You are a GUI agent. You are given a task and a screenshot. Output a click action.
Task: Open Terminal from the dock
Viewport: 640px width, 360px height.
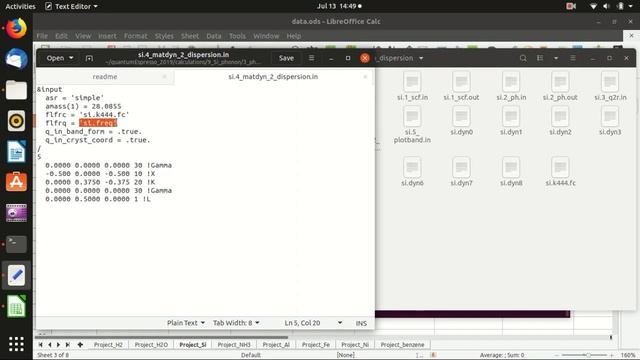(x=16, y=244)
